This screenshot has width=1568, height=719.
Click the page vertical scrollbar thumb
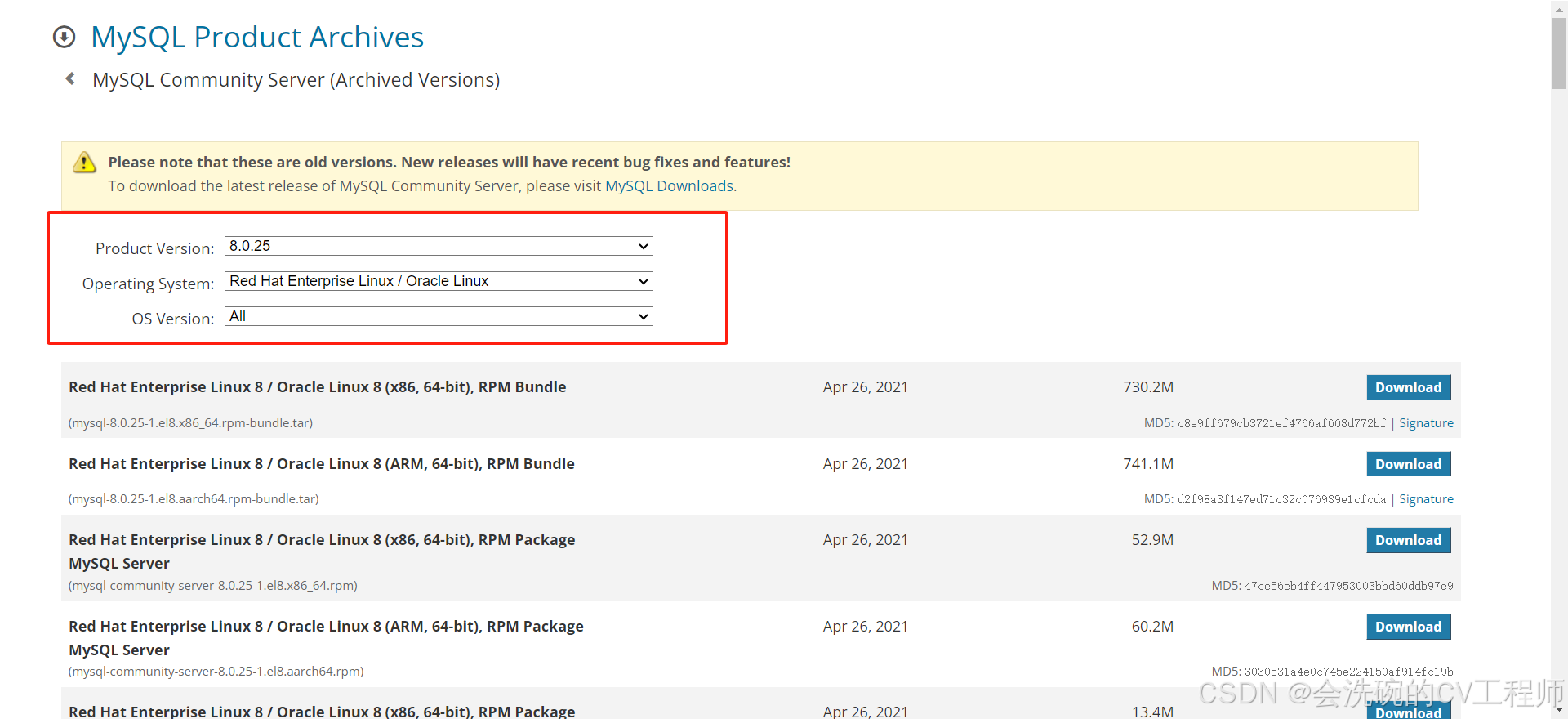pyautogui.click(x=1559, y=51)
